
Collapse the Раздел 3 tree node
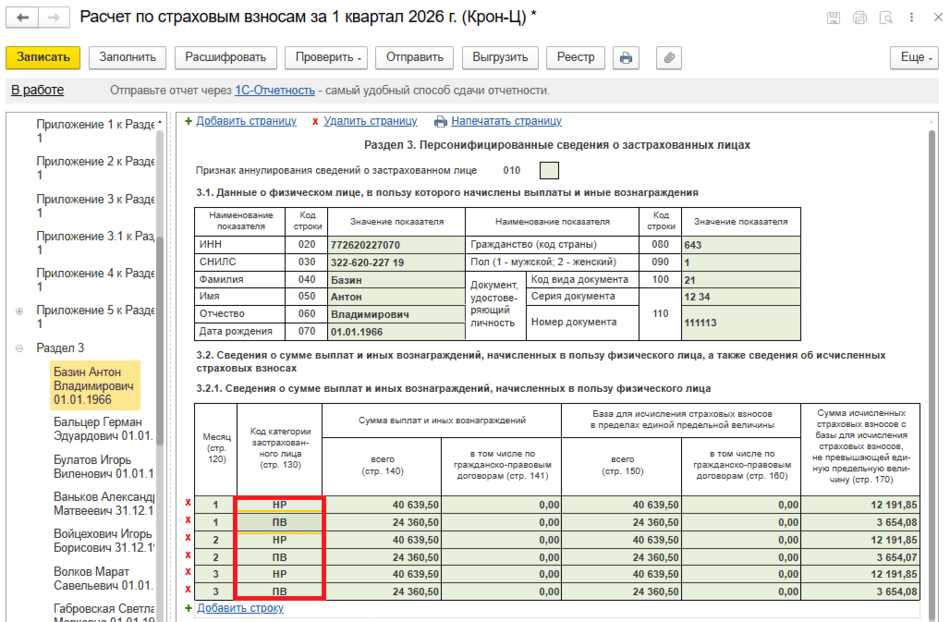[x=19, y=348]
